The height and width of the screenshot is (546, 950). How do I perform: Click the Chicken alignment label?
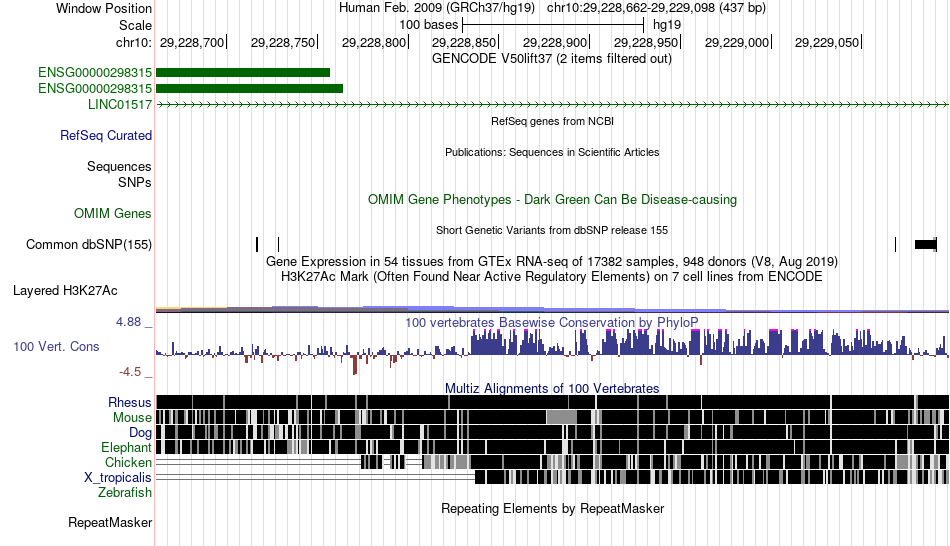point(128,462)
